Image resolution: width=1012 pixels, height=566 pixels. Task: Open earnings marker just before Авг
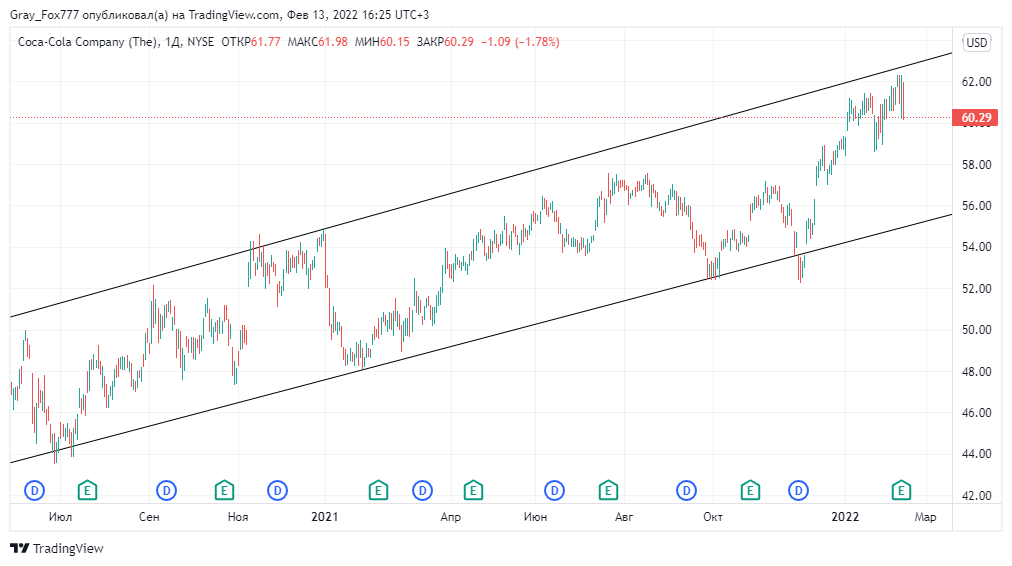[608, 491]
